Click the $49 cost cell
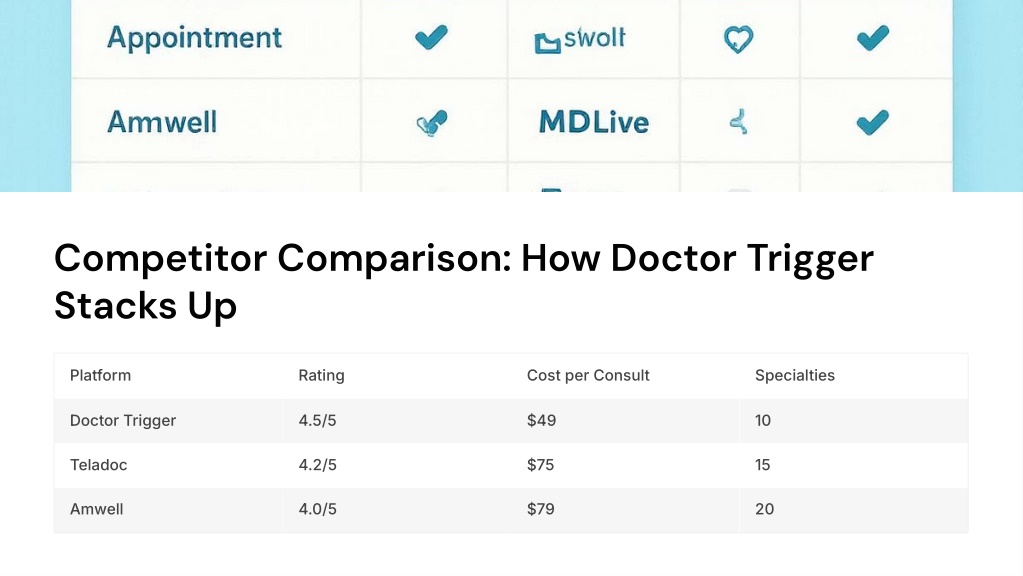1023x576 pixels. (542, 421)
